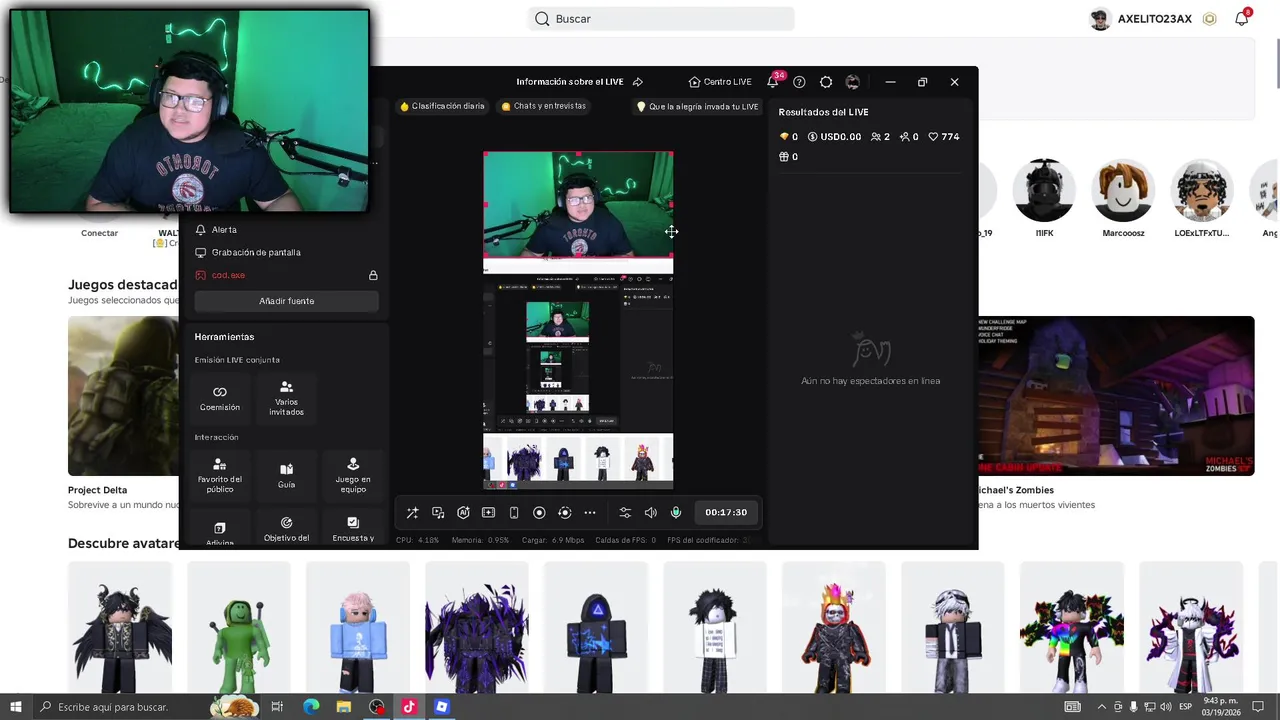Open Task View on the taskbar
Screen dimensions: 1280x720
tap(277, 707)
